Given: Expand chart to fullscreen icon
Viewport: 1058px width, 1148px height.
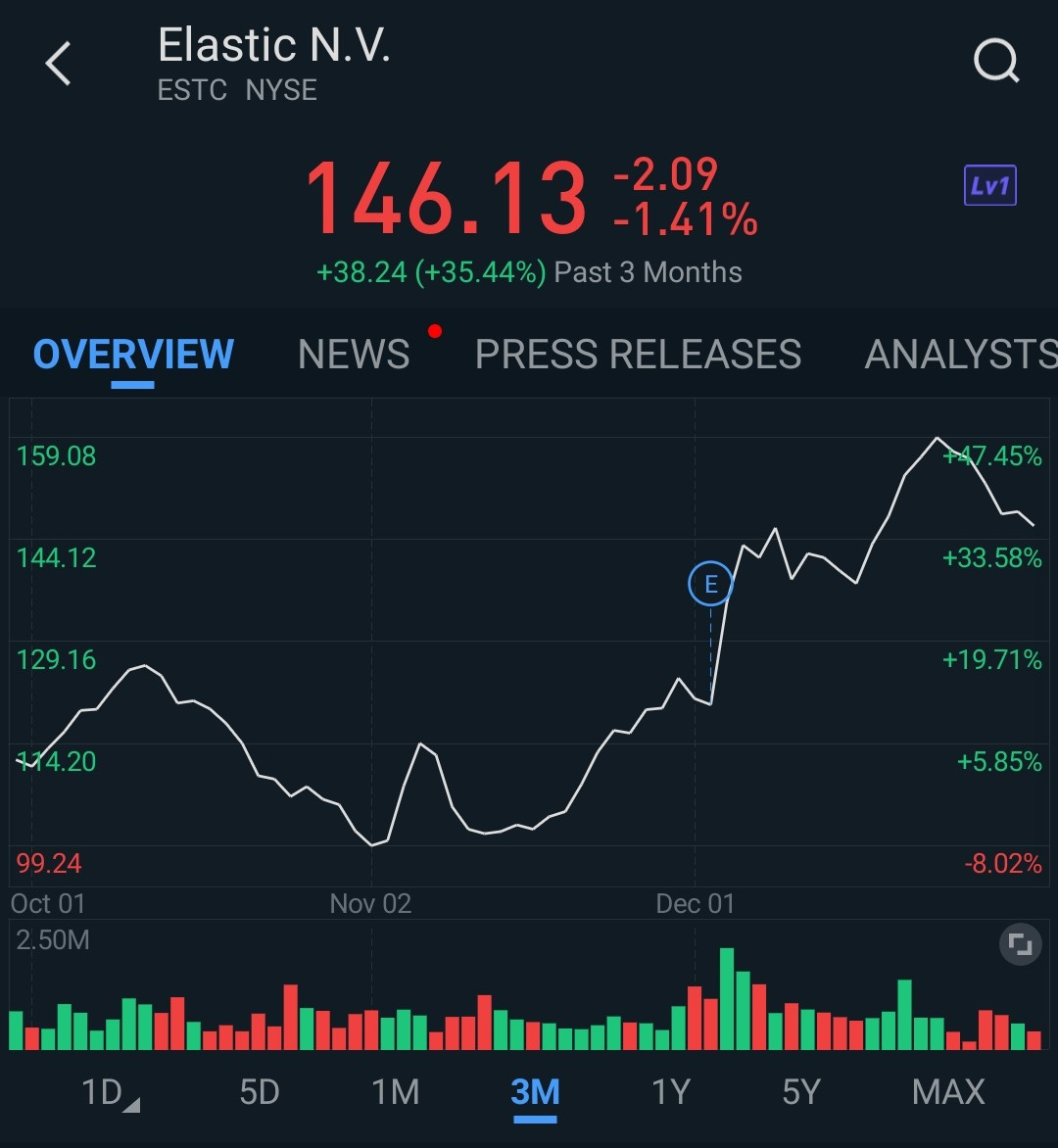Looking at the screenshot, I should click(x=1020, y=943).
